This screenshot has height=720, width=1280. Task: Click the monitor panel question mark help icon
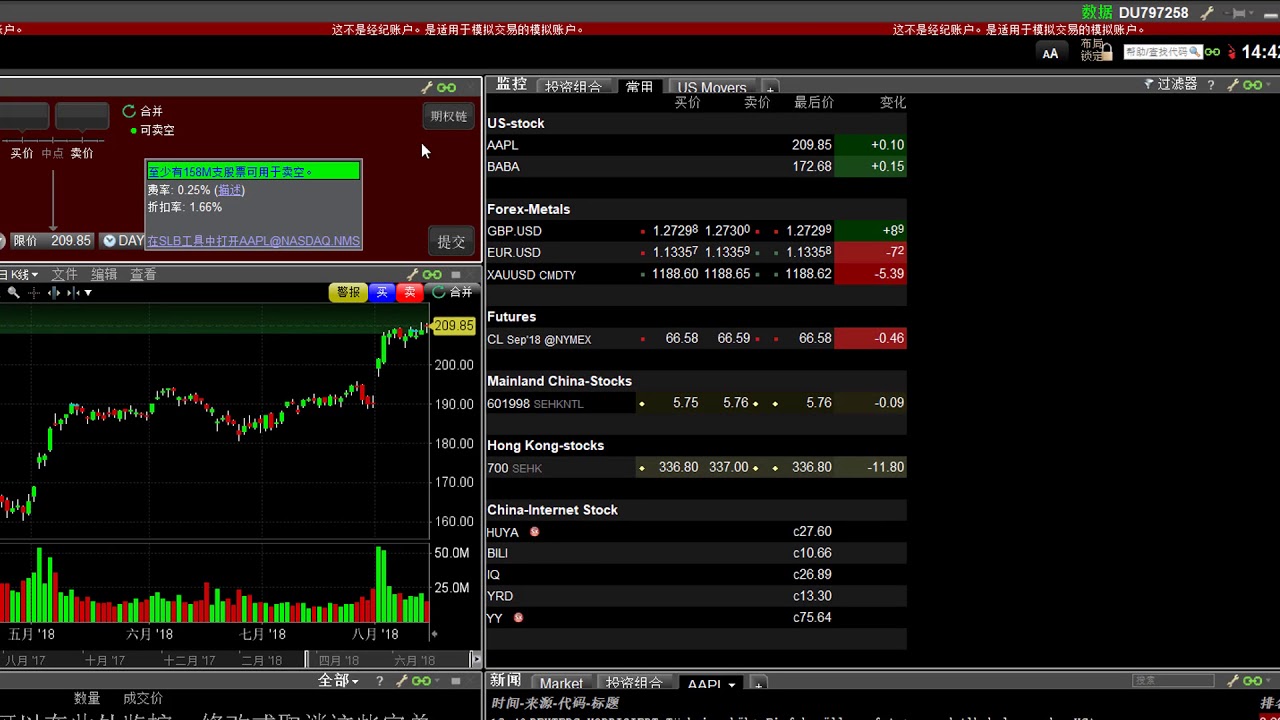(x=1211, y=85)
